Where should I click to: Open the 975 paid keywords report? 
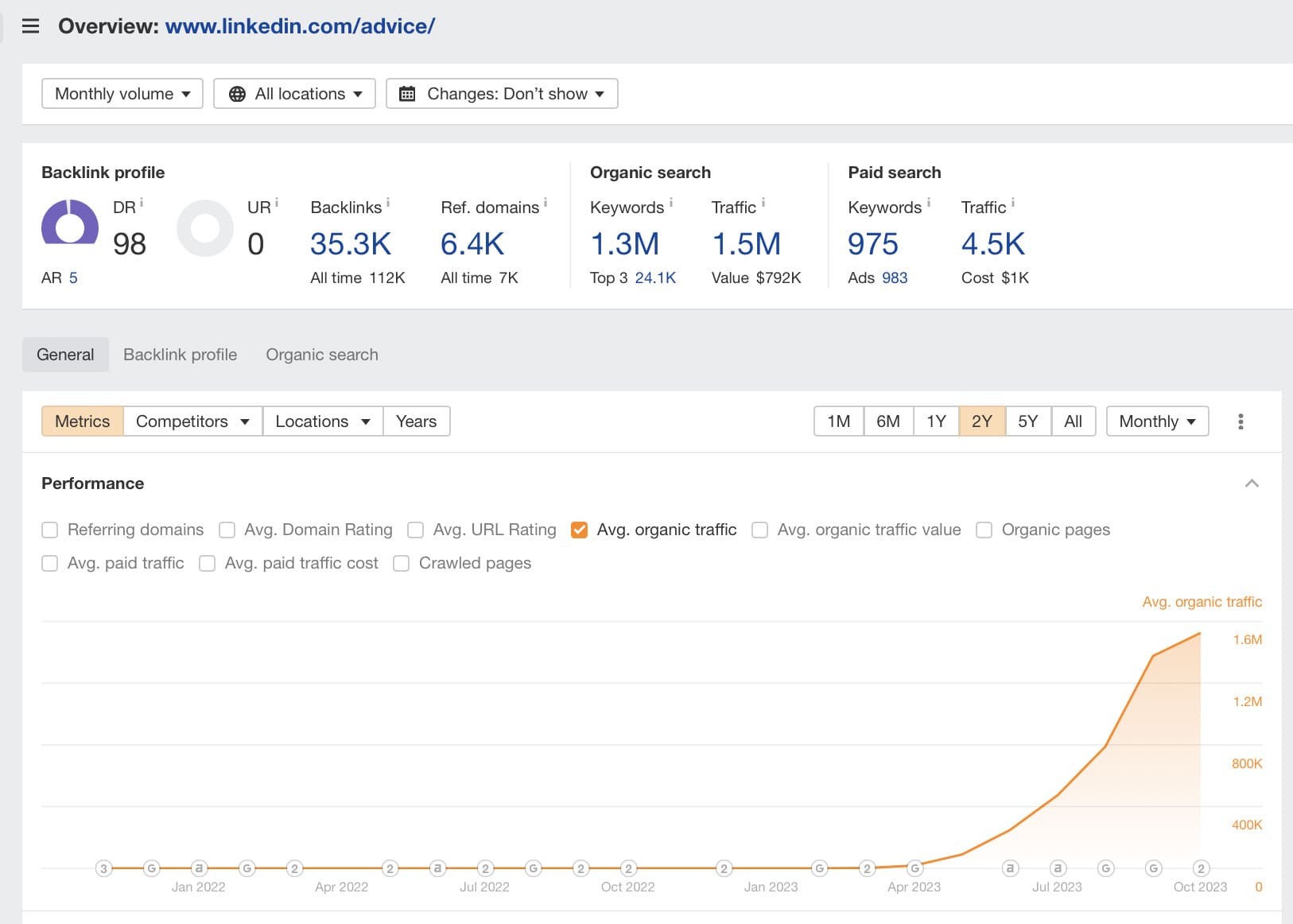tap(873, 244)
